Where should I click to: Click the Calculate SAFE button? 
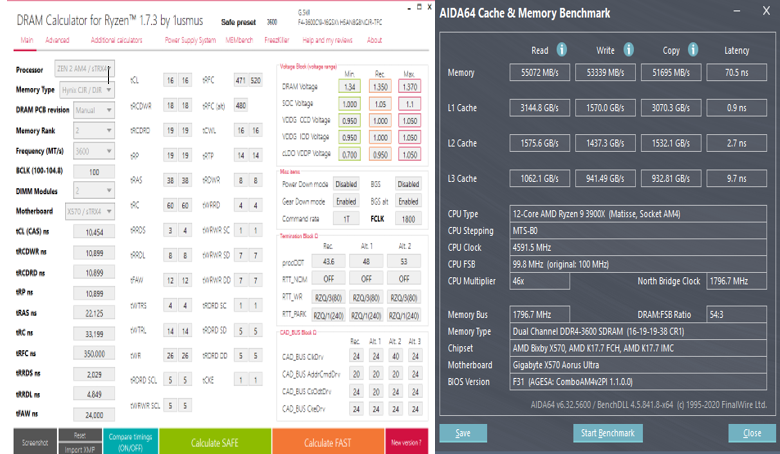[x=215, y=442]
